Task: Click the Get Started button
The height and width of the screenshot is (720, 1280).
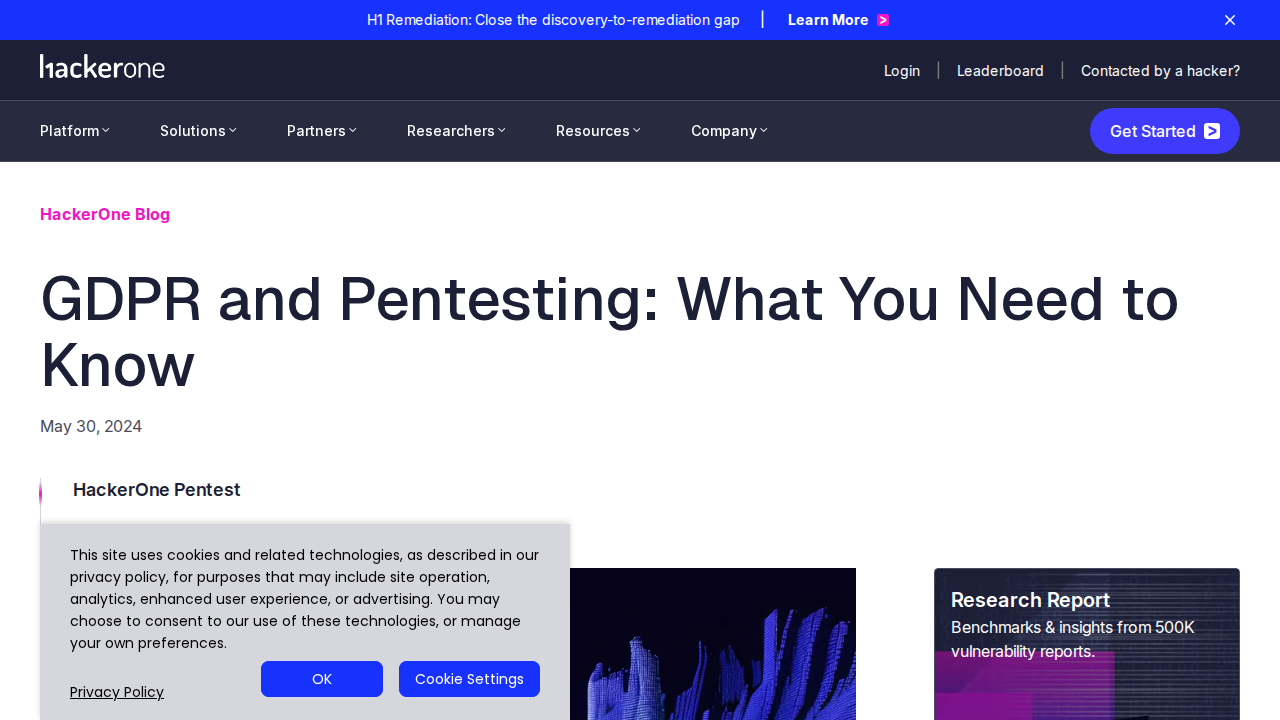Action: click(x=1165, y=131)
